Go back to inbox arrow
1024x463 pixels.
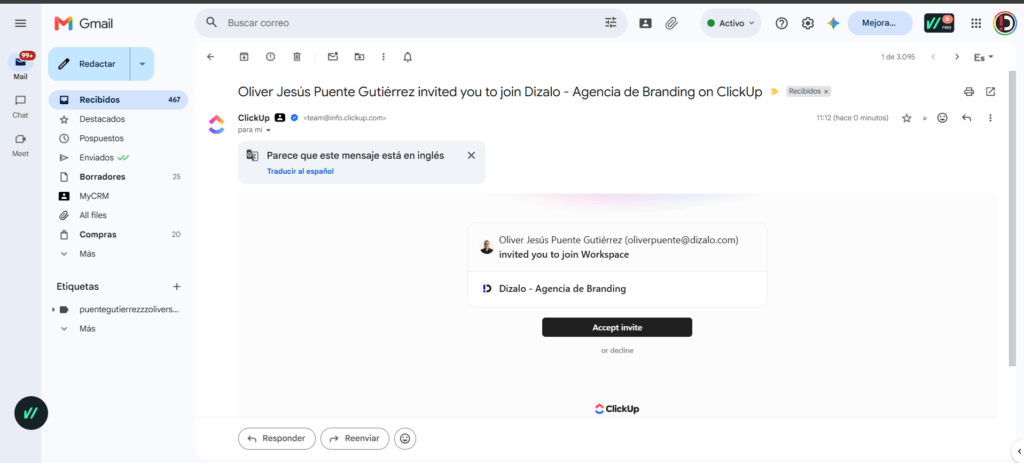coord(210,57)
